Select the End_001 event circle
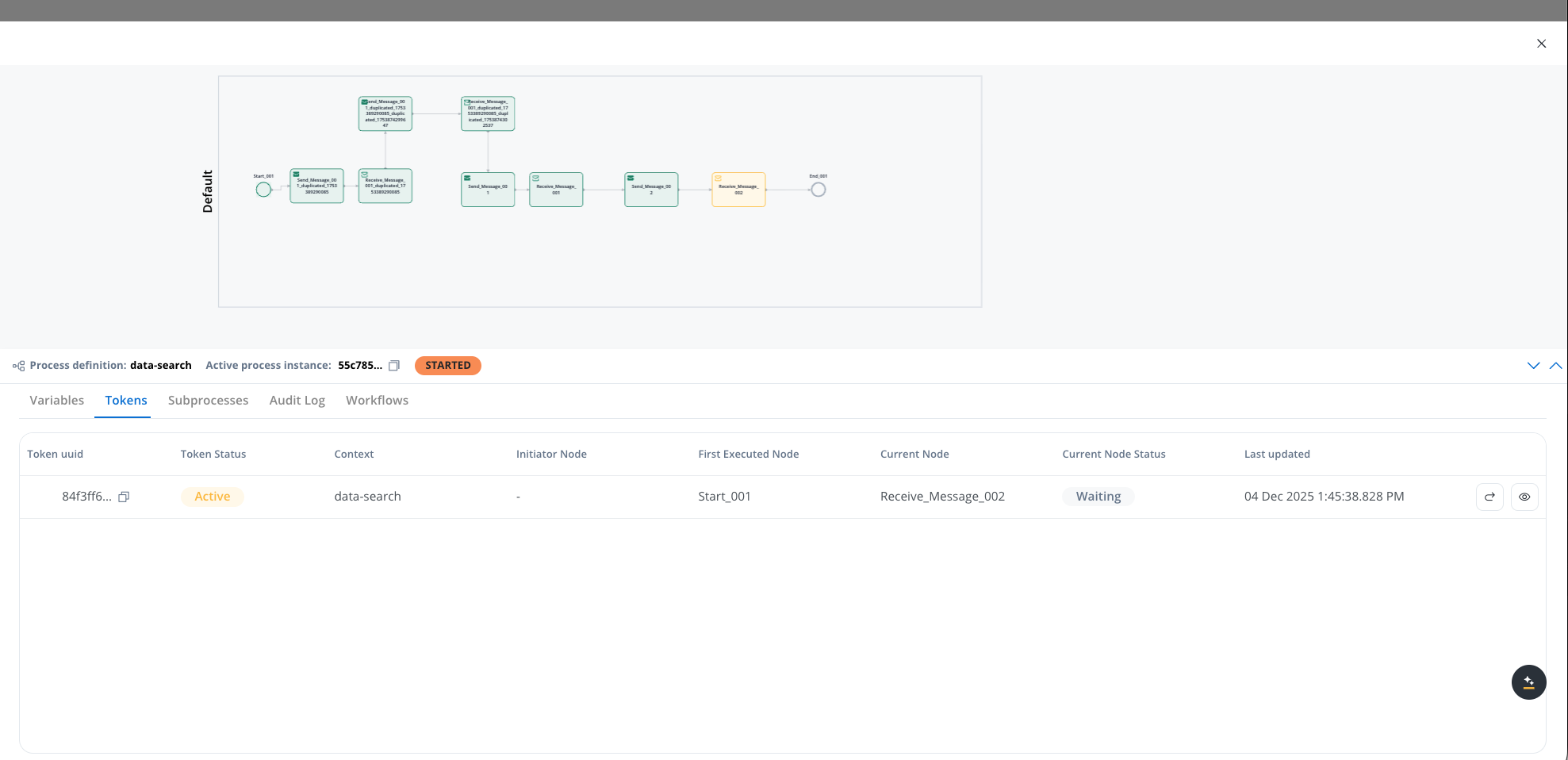This screenshot has width=1568, height=760. pos(819,190)
